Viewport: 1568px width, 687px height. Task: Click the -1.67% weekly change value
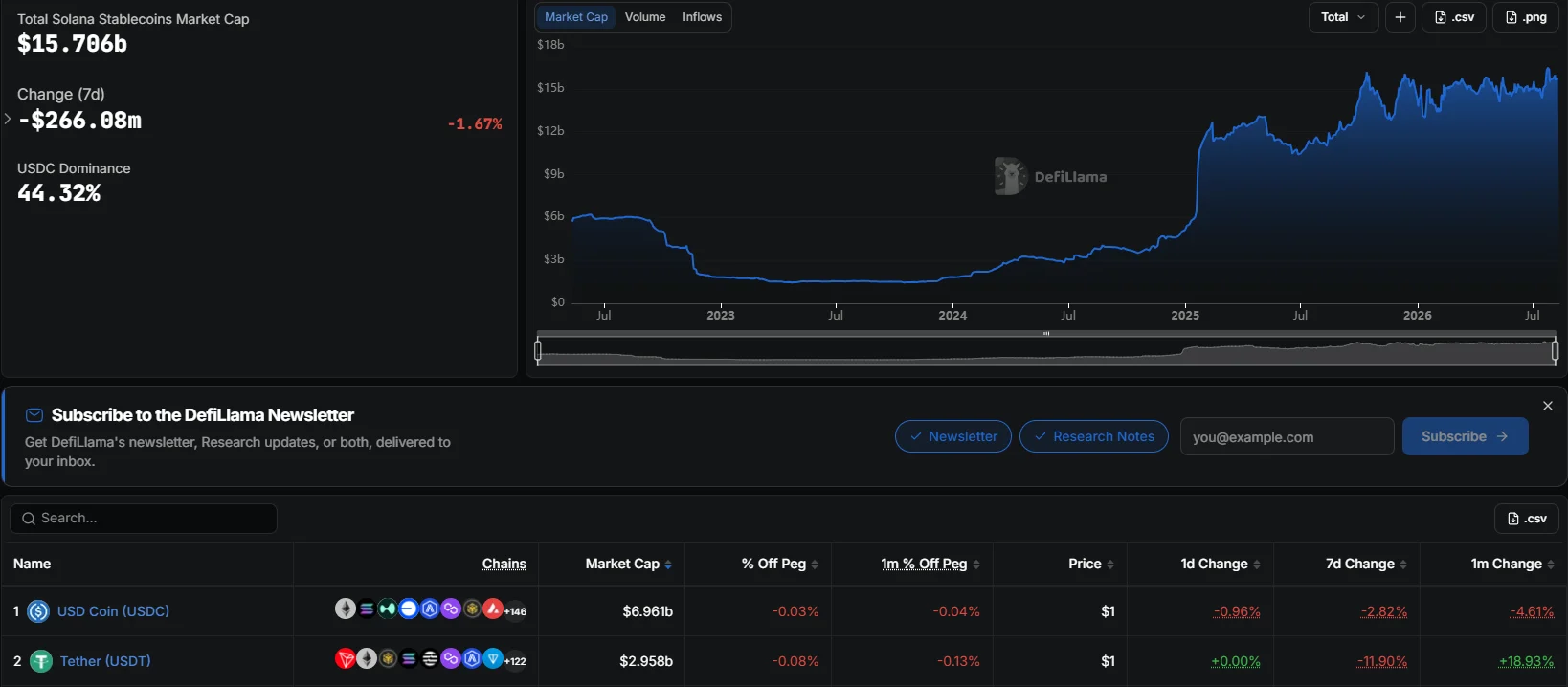pos(475,123)
